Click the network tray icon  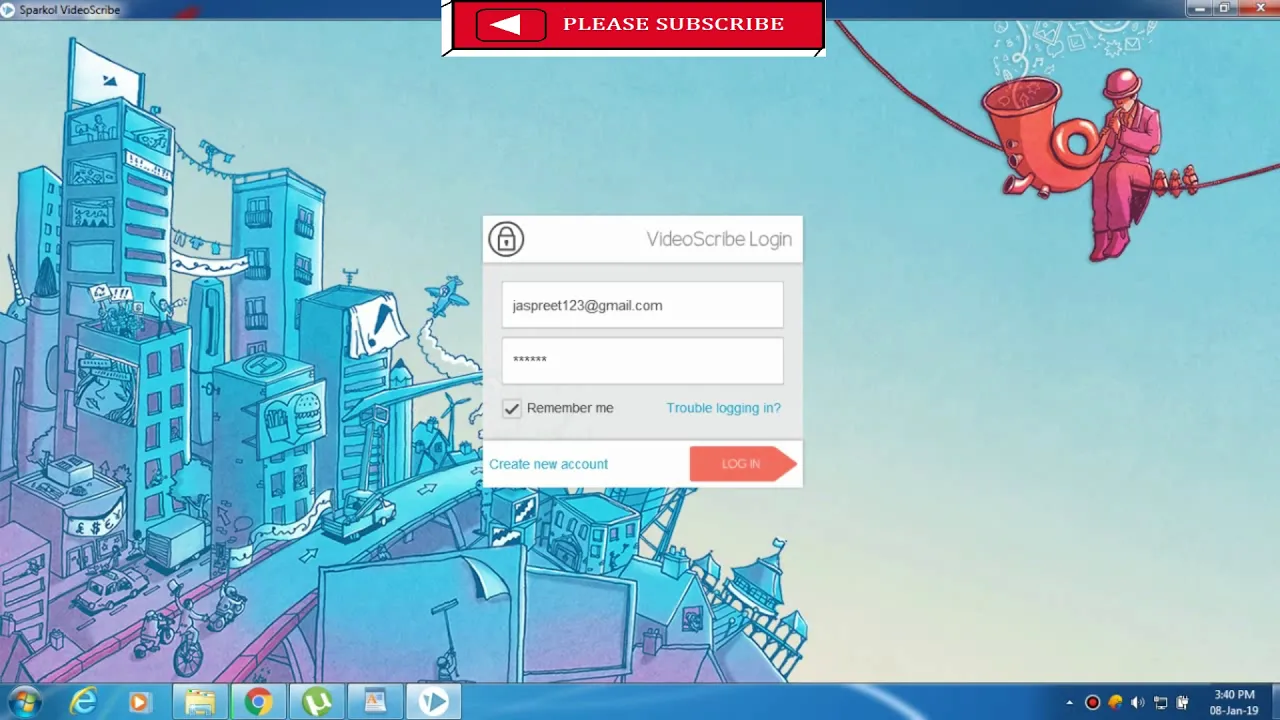[x=1161, y=703]
